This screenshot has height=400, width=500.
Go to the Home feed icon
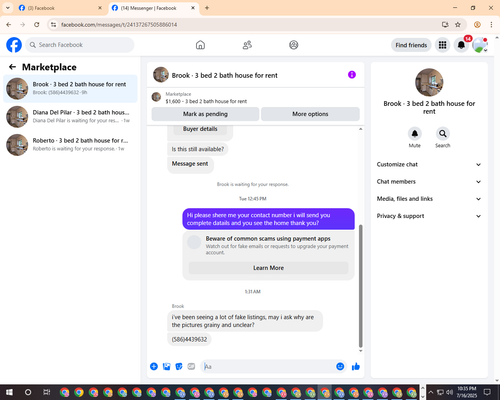pyautogui.click(x=200, y=45)
